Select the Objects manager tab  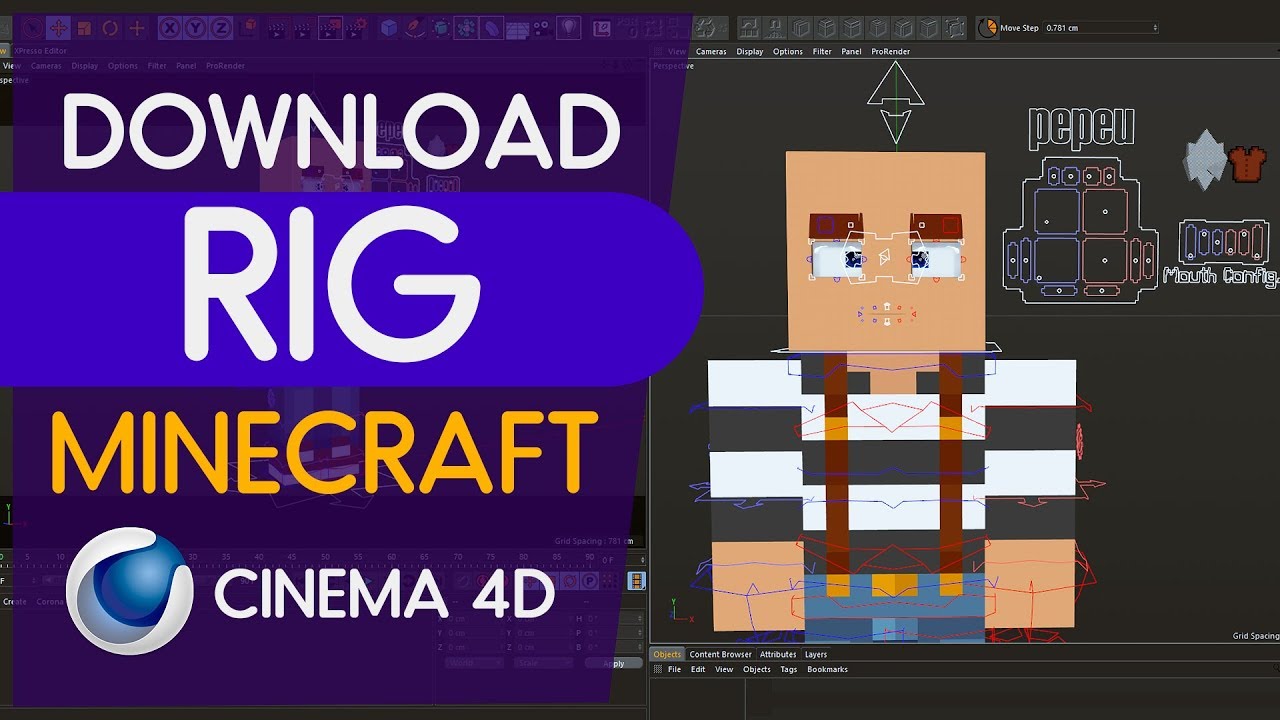pos(667,654)
